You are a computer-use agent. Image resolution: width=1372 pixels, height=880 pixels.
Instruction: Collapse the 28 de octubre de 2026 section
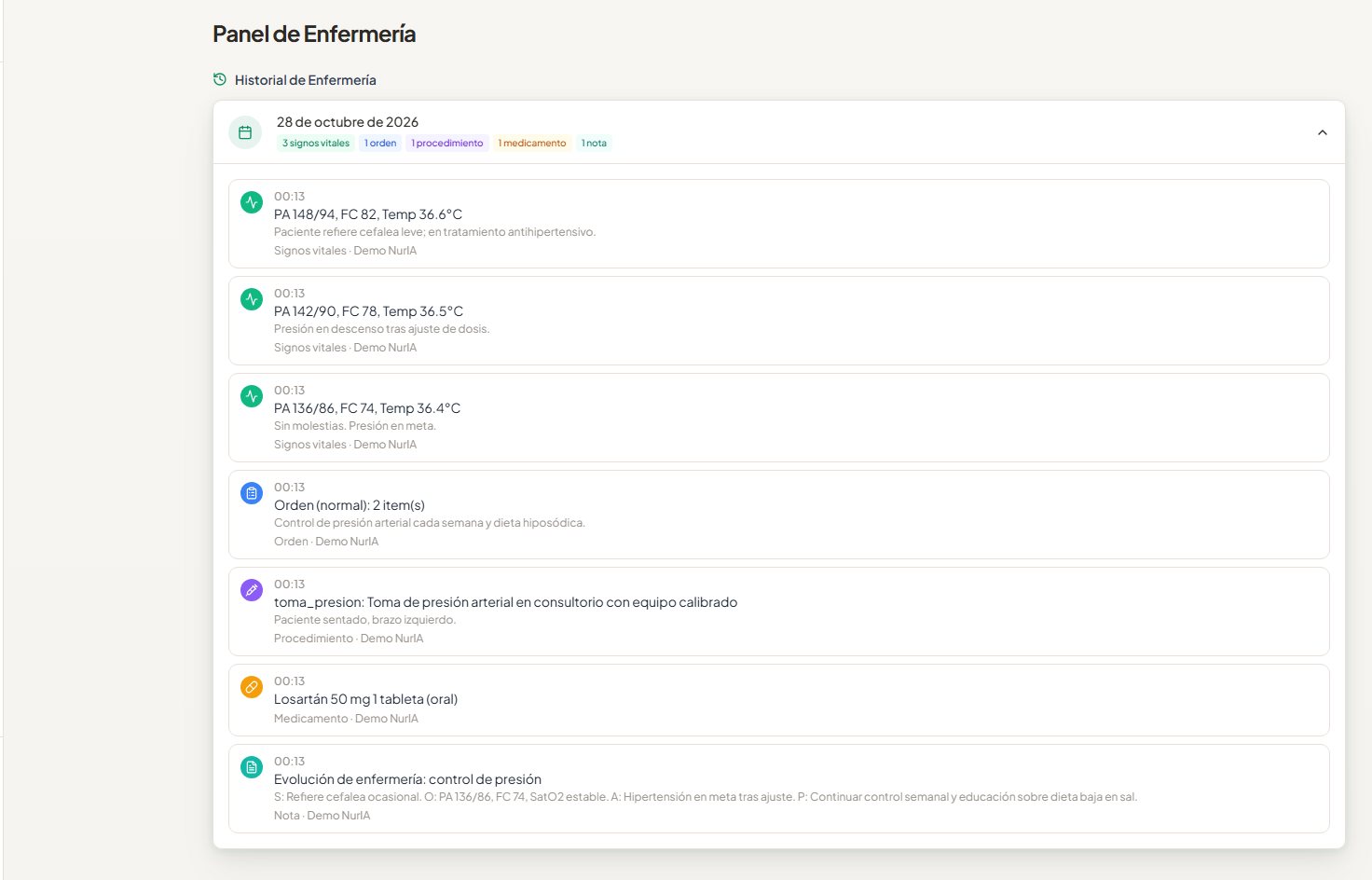[x=1322, y=132]
